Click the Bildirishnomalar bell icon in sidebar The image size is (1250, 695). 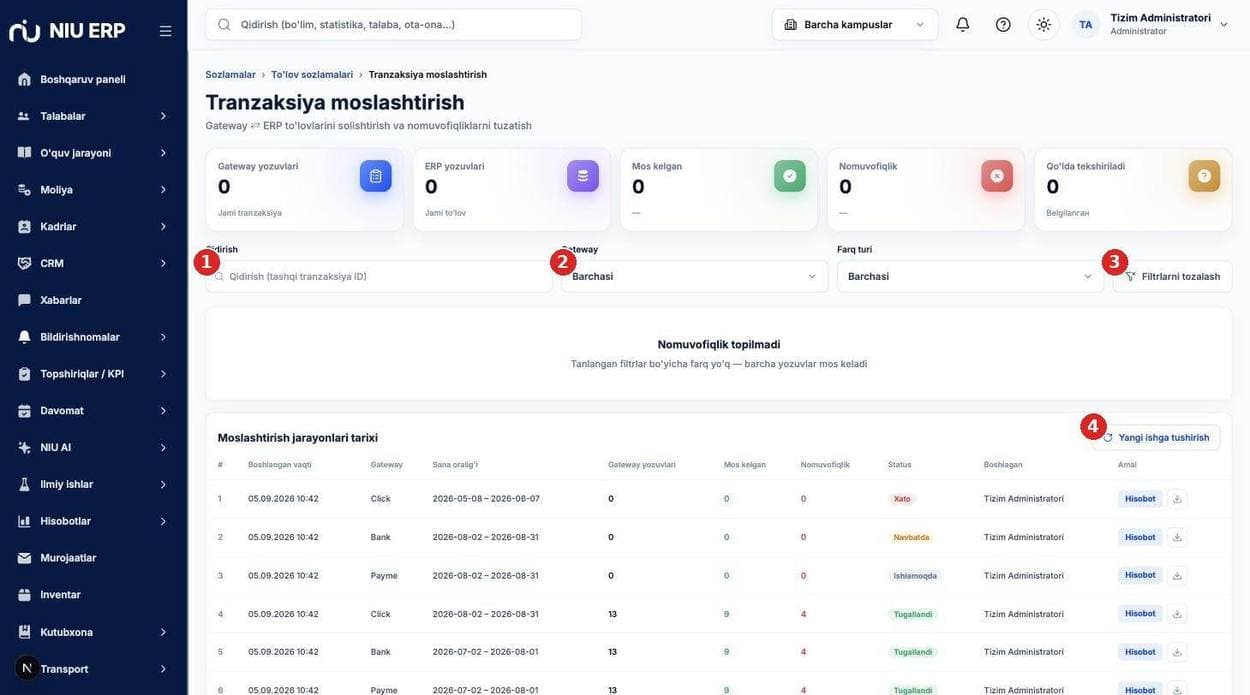pos(24,337)
